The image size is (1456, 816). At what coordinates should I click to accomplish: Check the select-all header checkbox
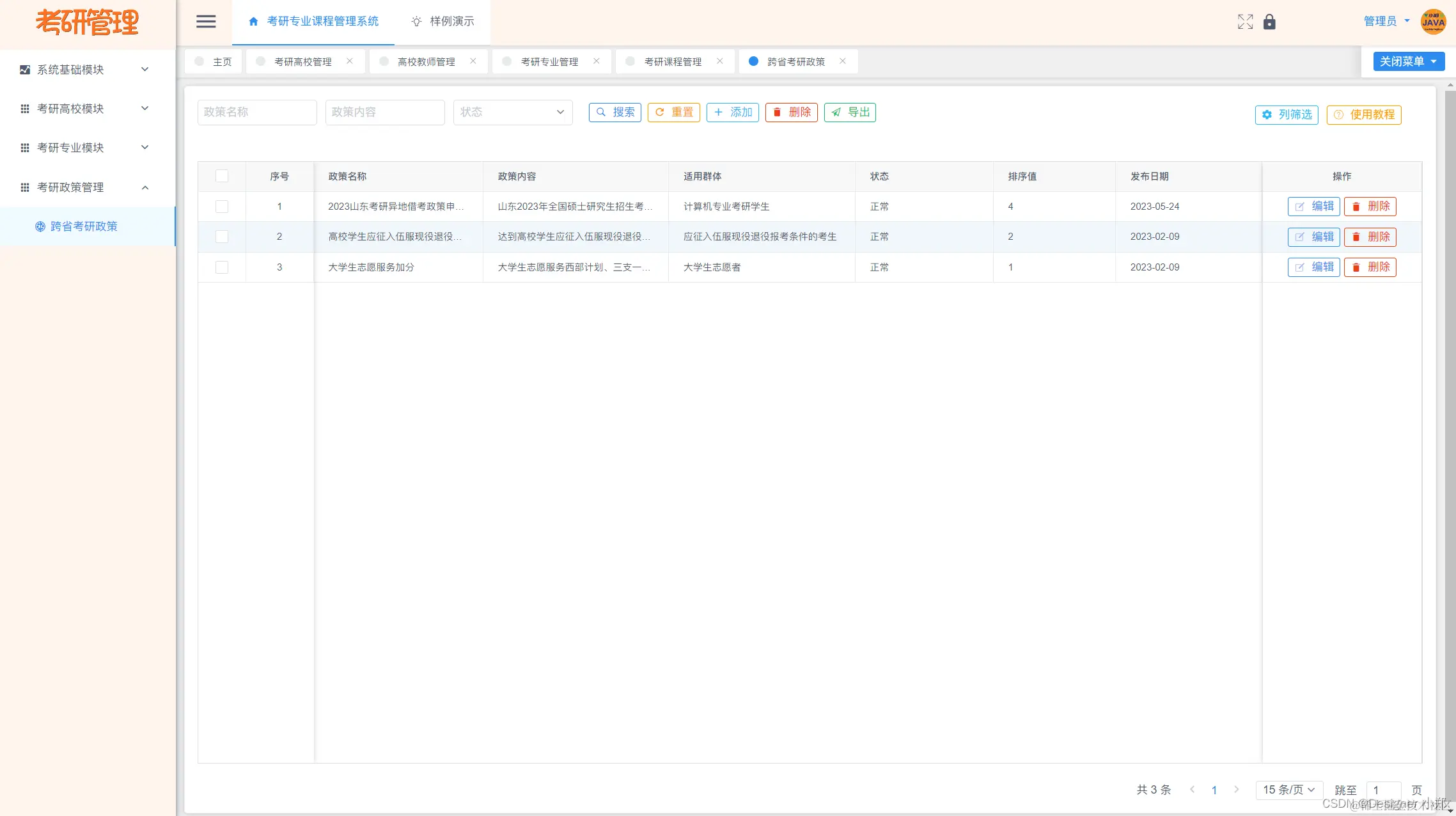click(222, 177)
